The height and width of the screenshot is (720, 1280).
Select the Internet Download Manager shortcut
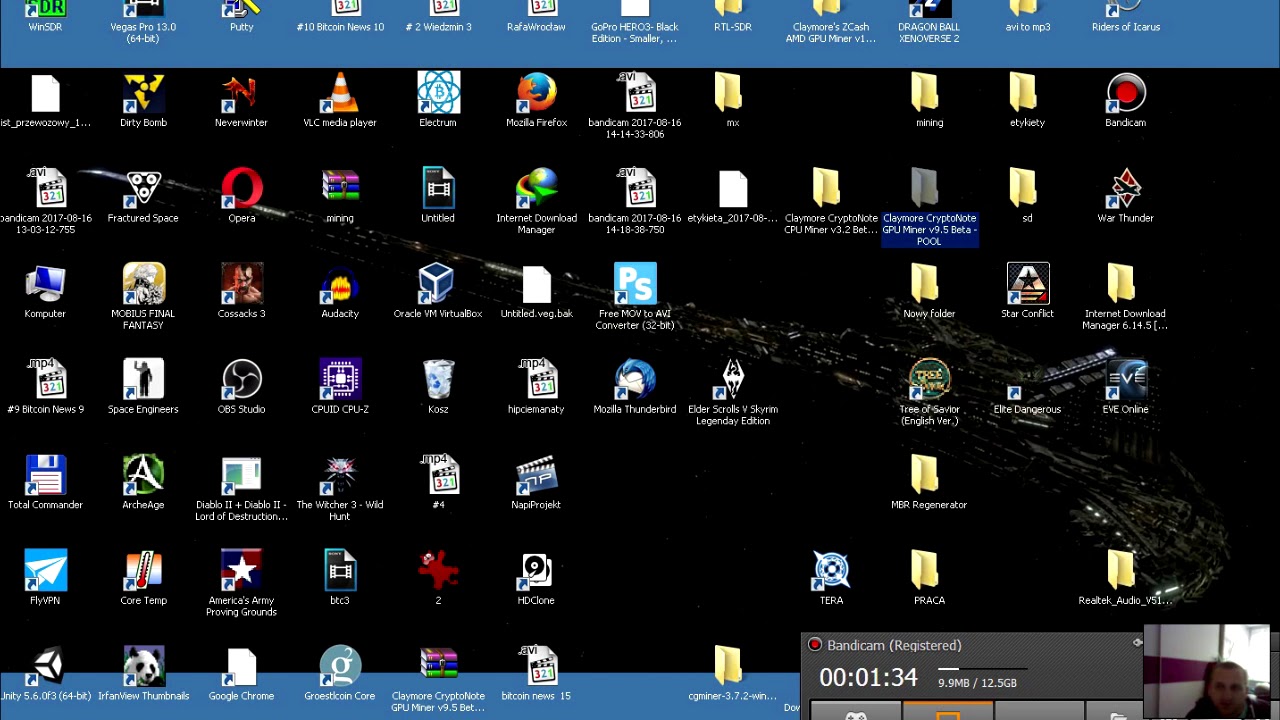[x=536, y=190]
